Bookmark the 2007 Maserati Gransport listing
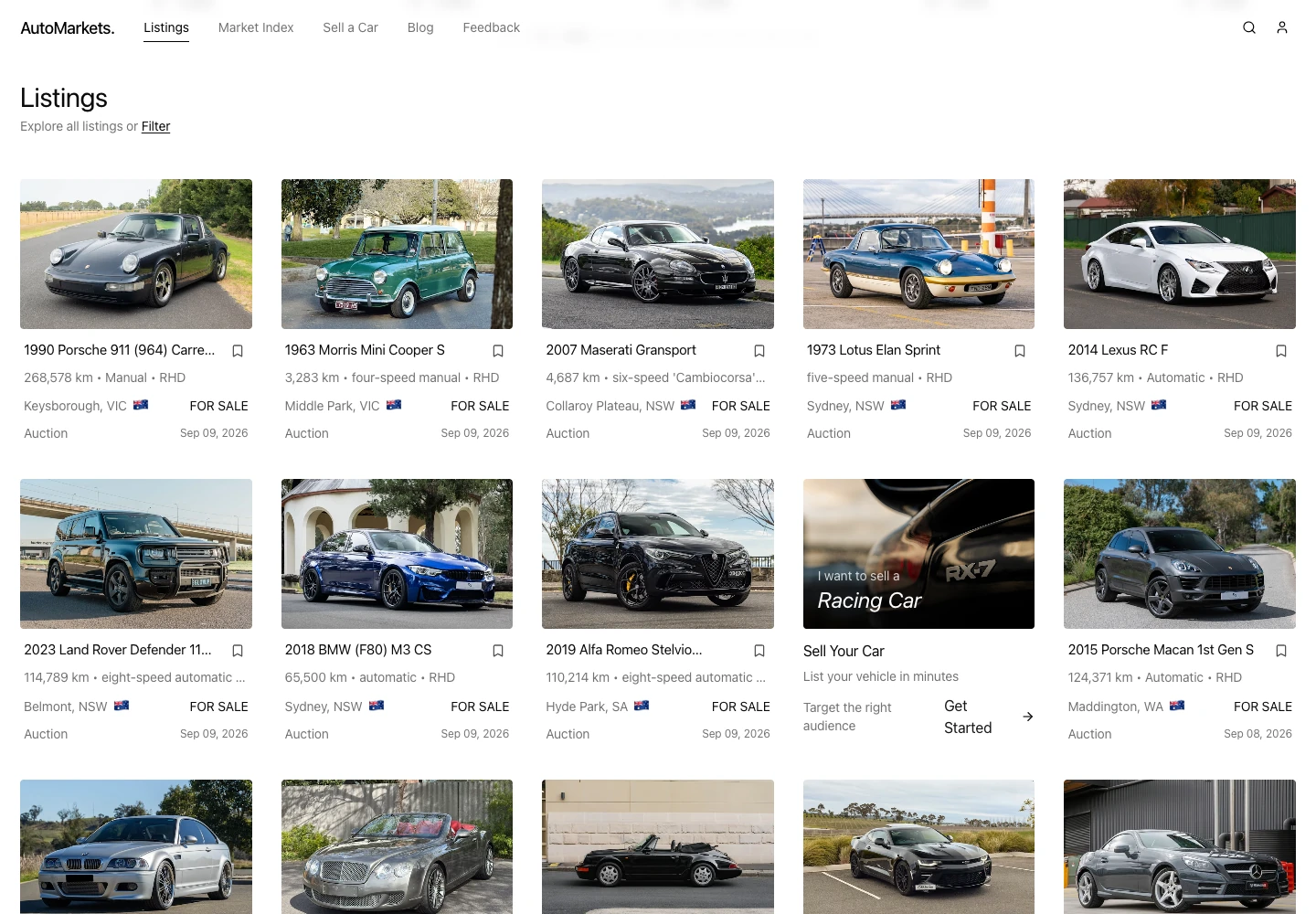 (x=759, y=351)
